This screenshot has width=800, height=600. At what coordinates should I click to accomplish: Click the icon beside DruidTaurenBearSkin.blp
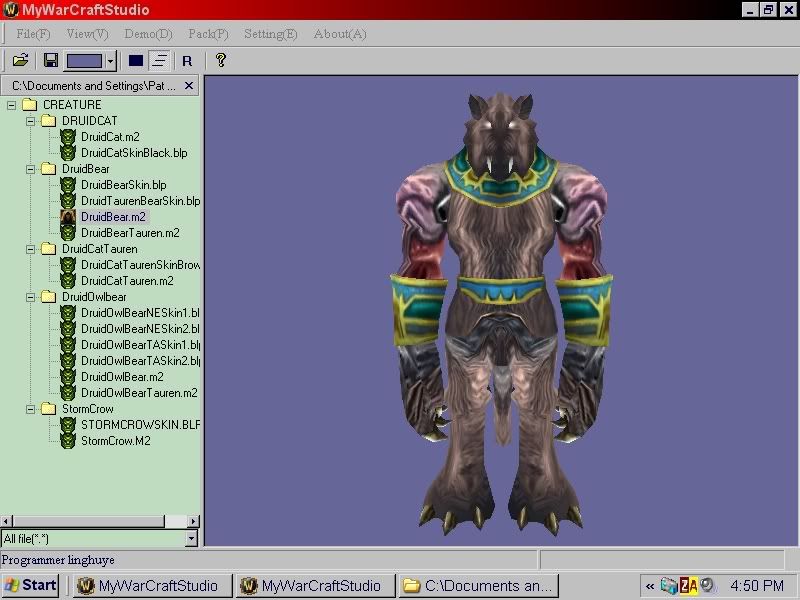(x=68, y=201)
